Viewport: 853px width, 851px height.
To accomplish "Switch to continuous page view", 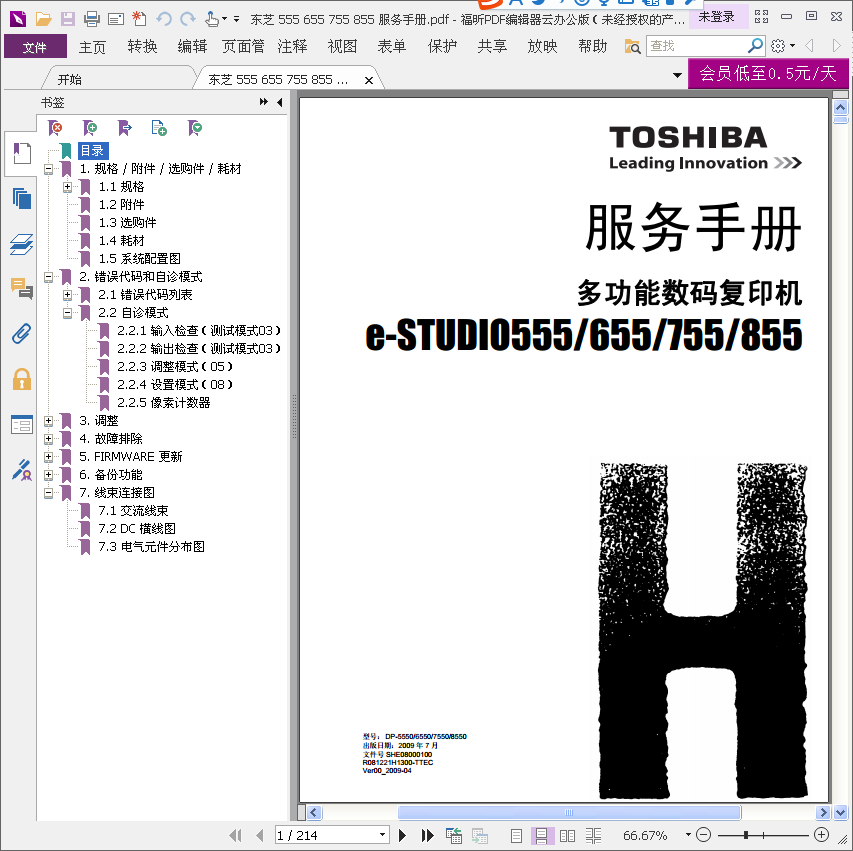I will click(x=542, y=835).
